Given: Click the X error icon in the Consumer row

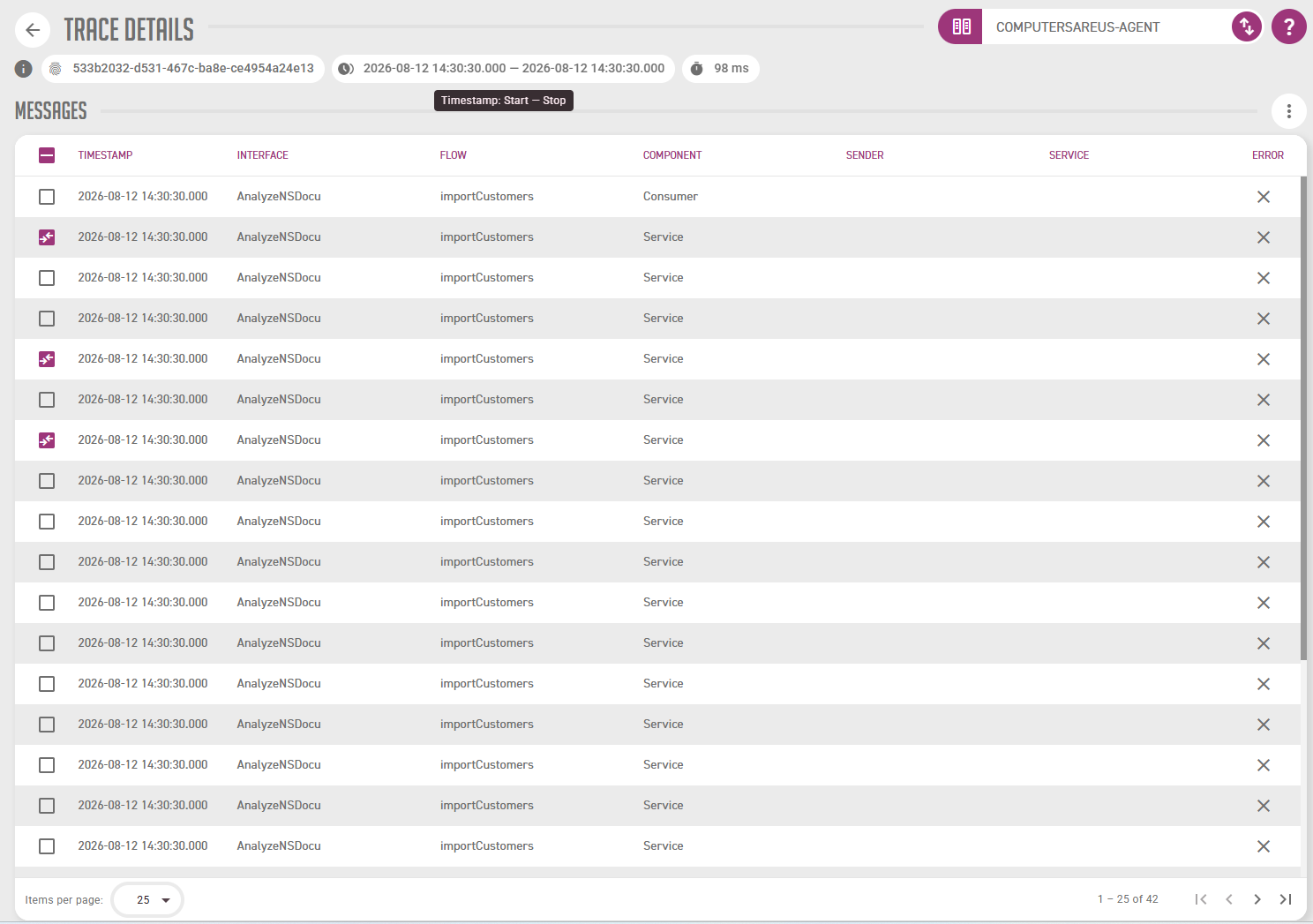Looking at the screenshot, I should tap(1264, 197).
